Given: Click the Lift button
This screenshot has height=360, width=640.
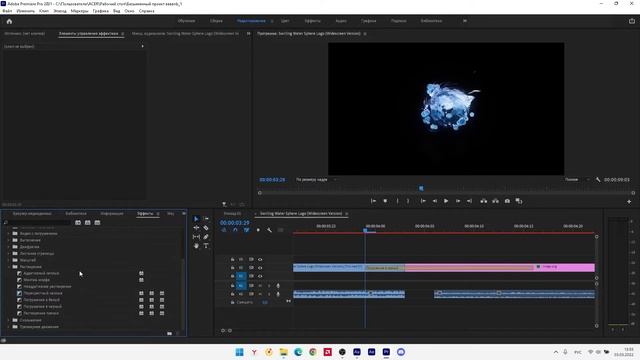Looking at the screenshot, I should pyautogui.click(x=484, y=201).
